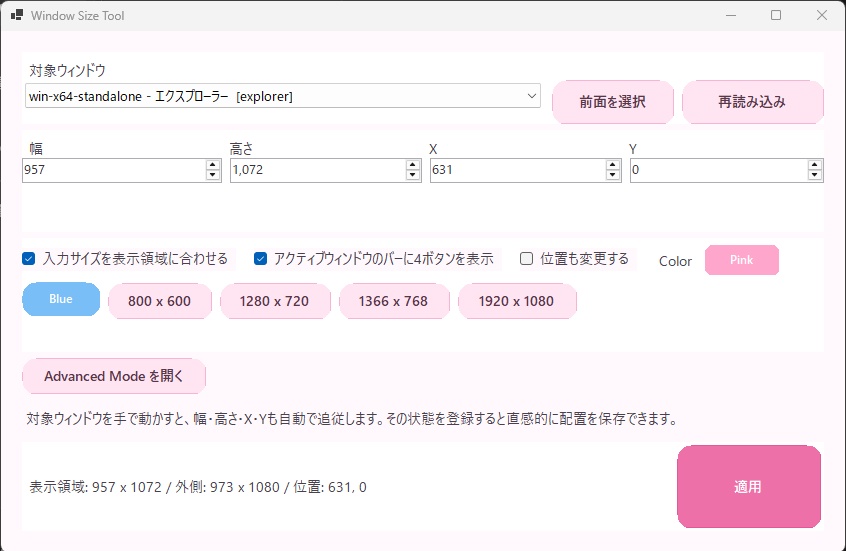
Task: Select the Blue color theme button
Action: [x=61, y=299]
